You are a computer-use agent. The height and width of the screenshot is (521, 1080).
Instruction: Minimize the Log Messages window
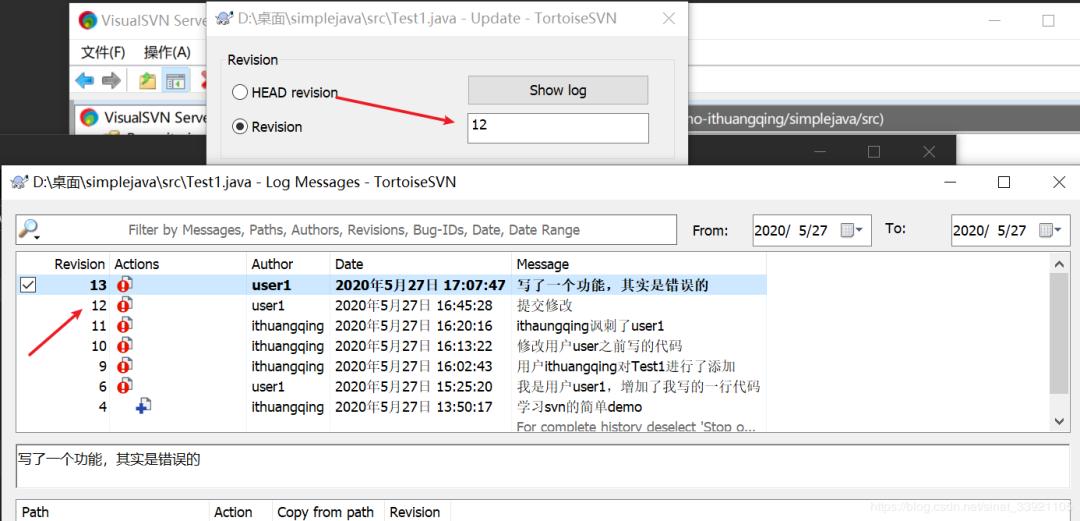951,182
